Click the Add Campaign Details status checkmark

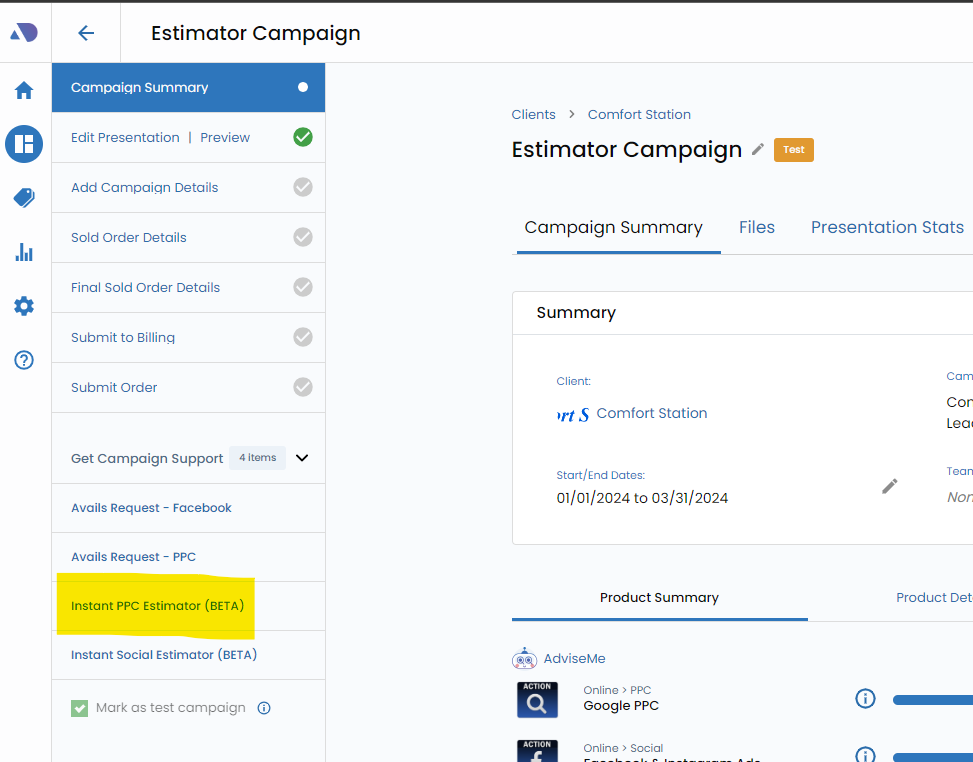click(303, 187)
